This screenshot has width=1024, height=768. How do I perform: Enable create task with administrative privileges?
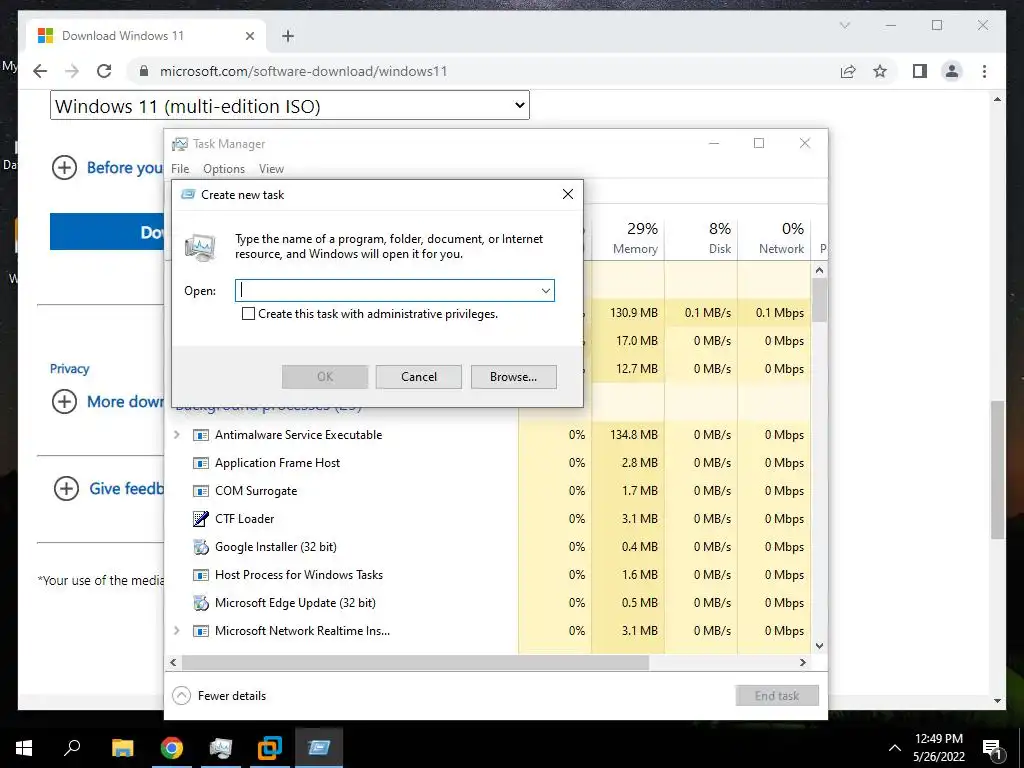(248, 314)
